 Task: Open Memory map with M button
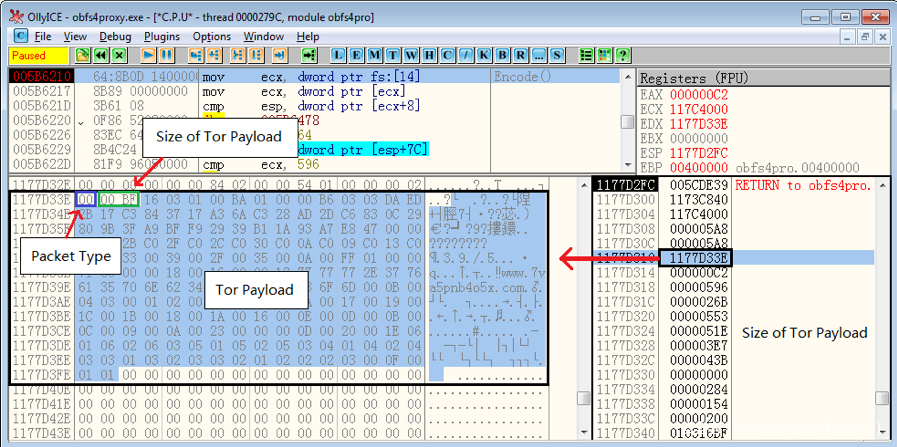pos(375,55)
